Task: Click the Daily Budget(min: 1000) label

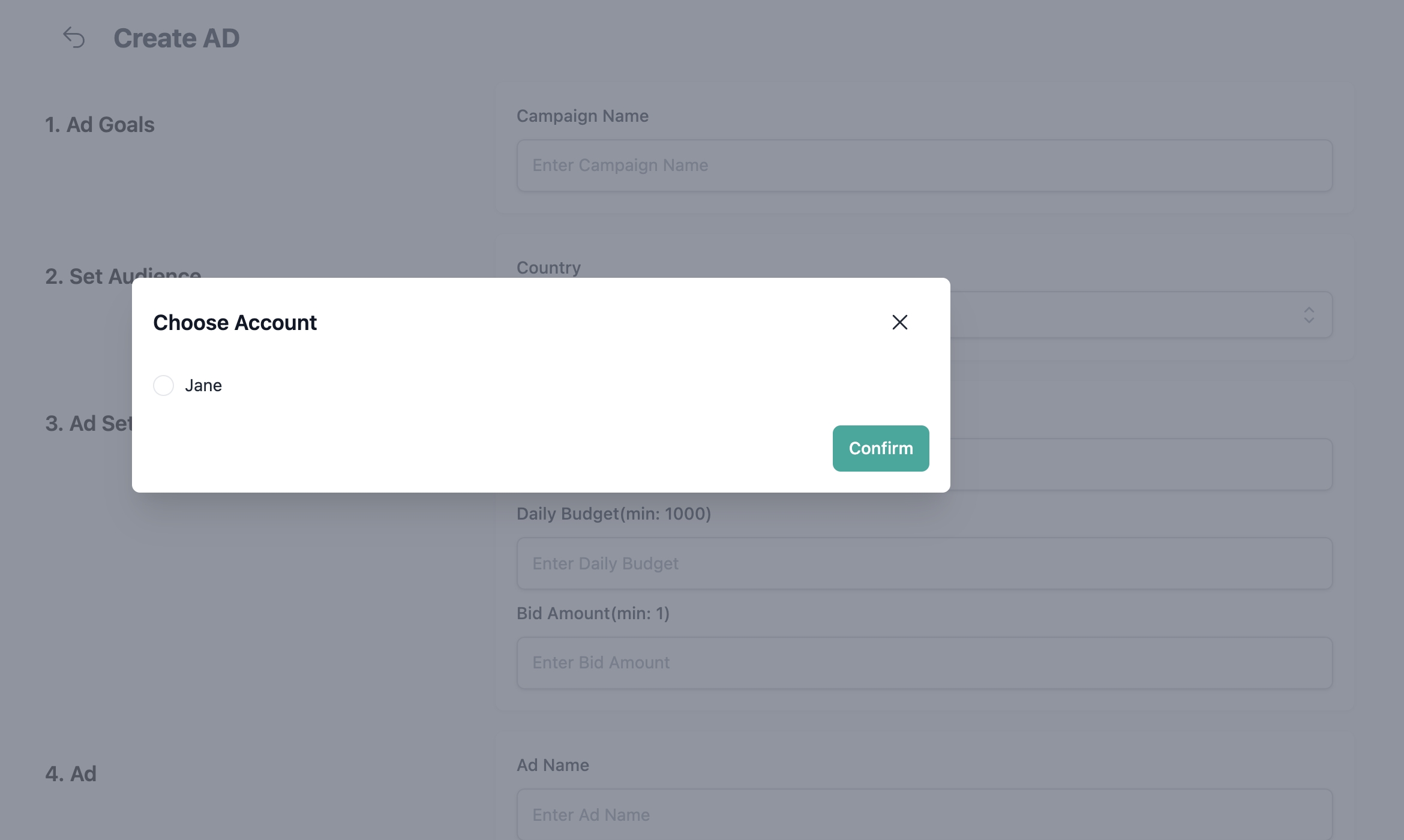Action: [613, 514]
